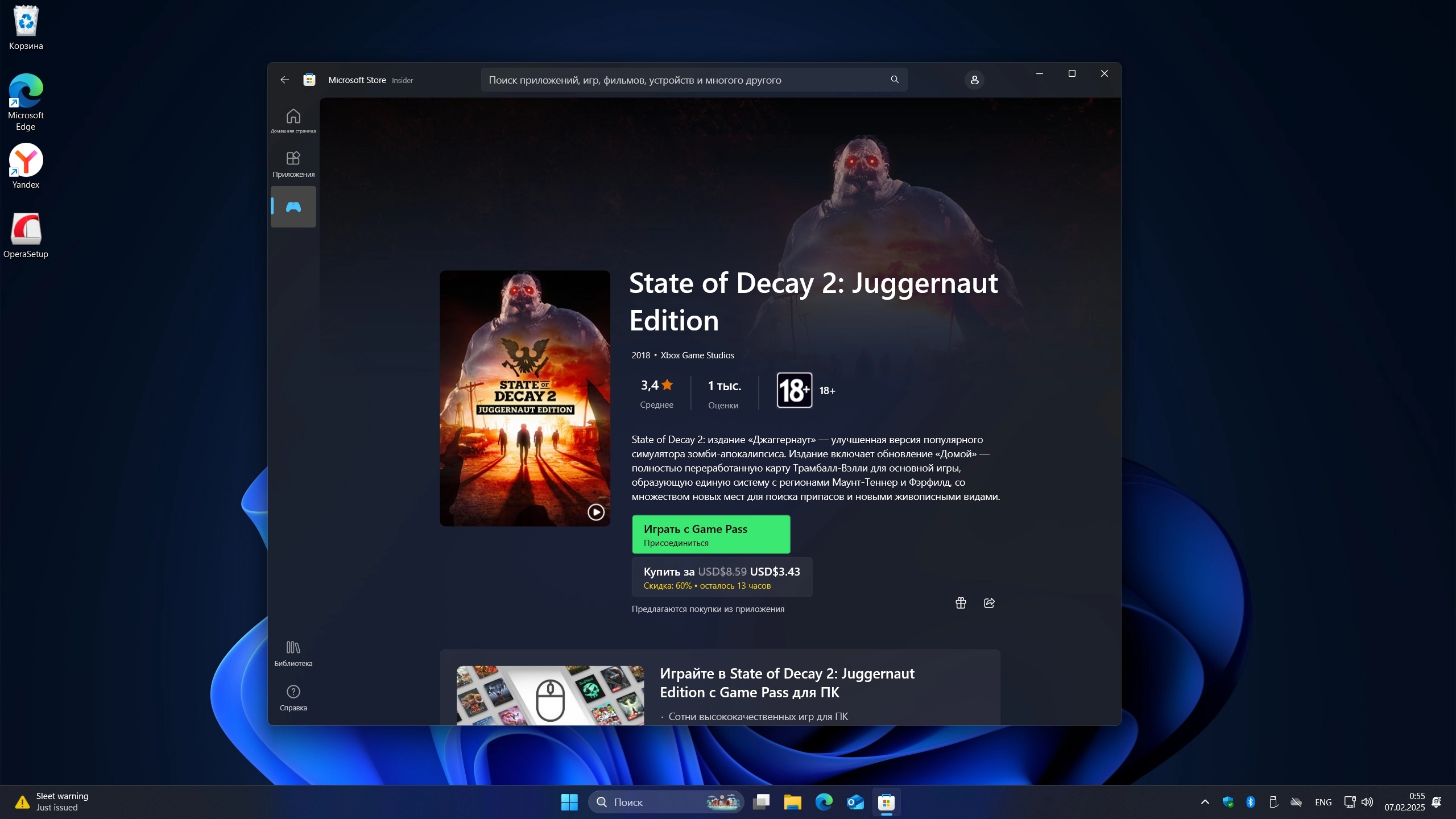1456x819 pixels.
Task: Click the Play with Game Pass button
Action: pos(710,535)
